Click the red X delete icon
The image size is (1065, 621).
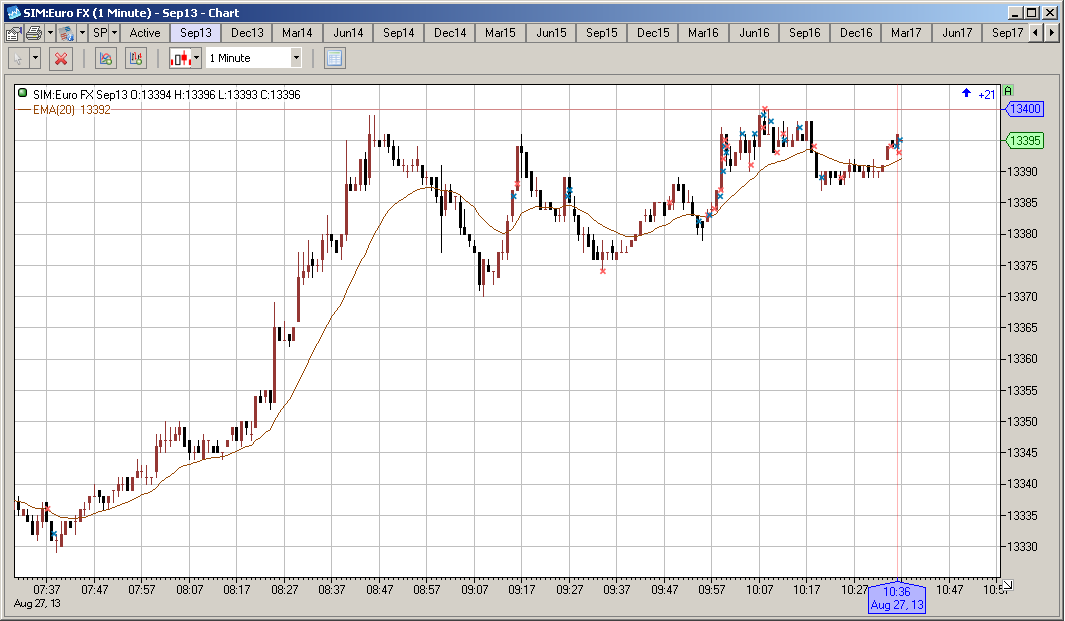[61, 58]
